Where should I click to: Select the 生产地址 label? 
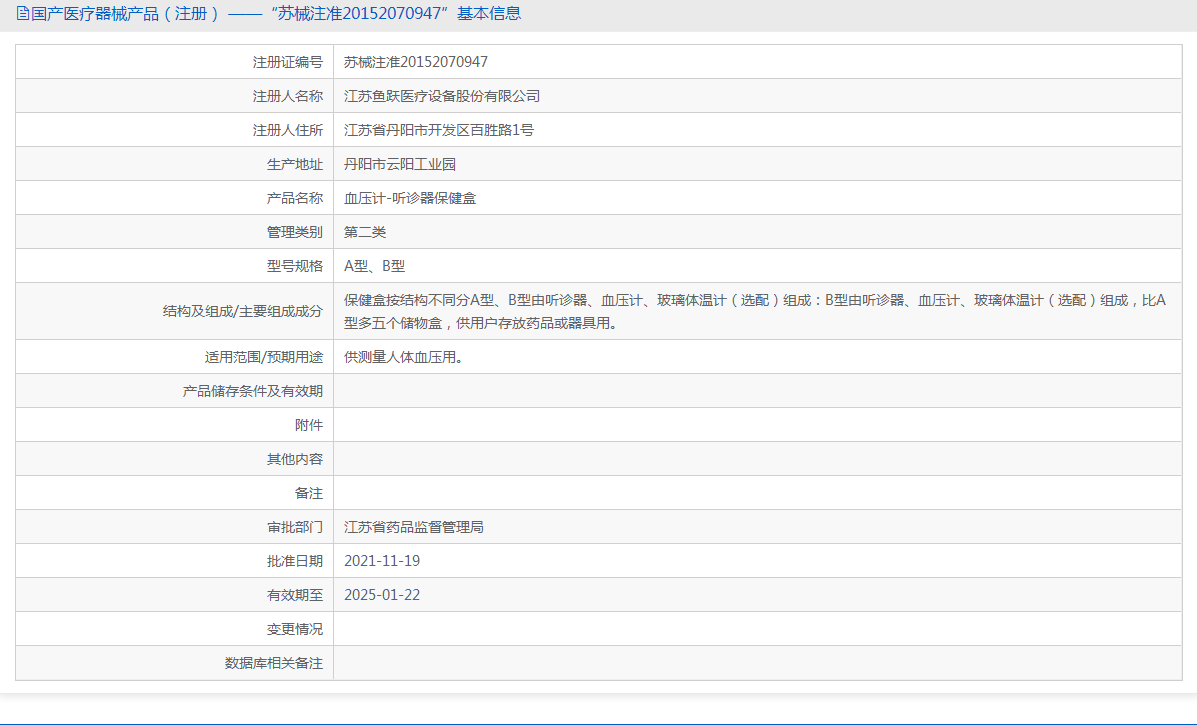[295, 164]
